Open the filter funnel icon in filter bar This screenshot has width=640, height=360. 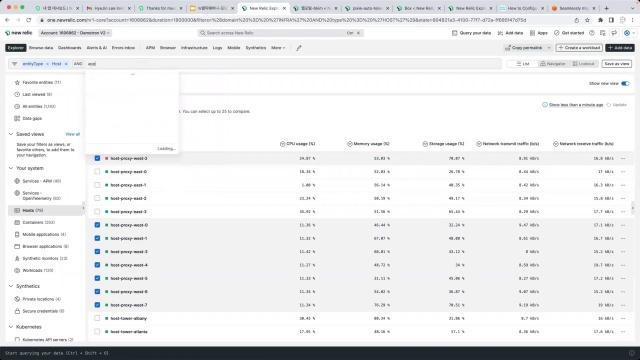point(15,64)
